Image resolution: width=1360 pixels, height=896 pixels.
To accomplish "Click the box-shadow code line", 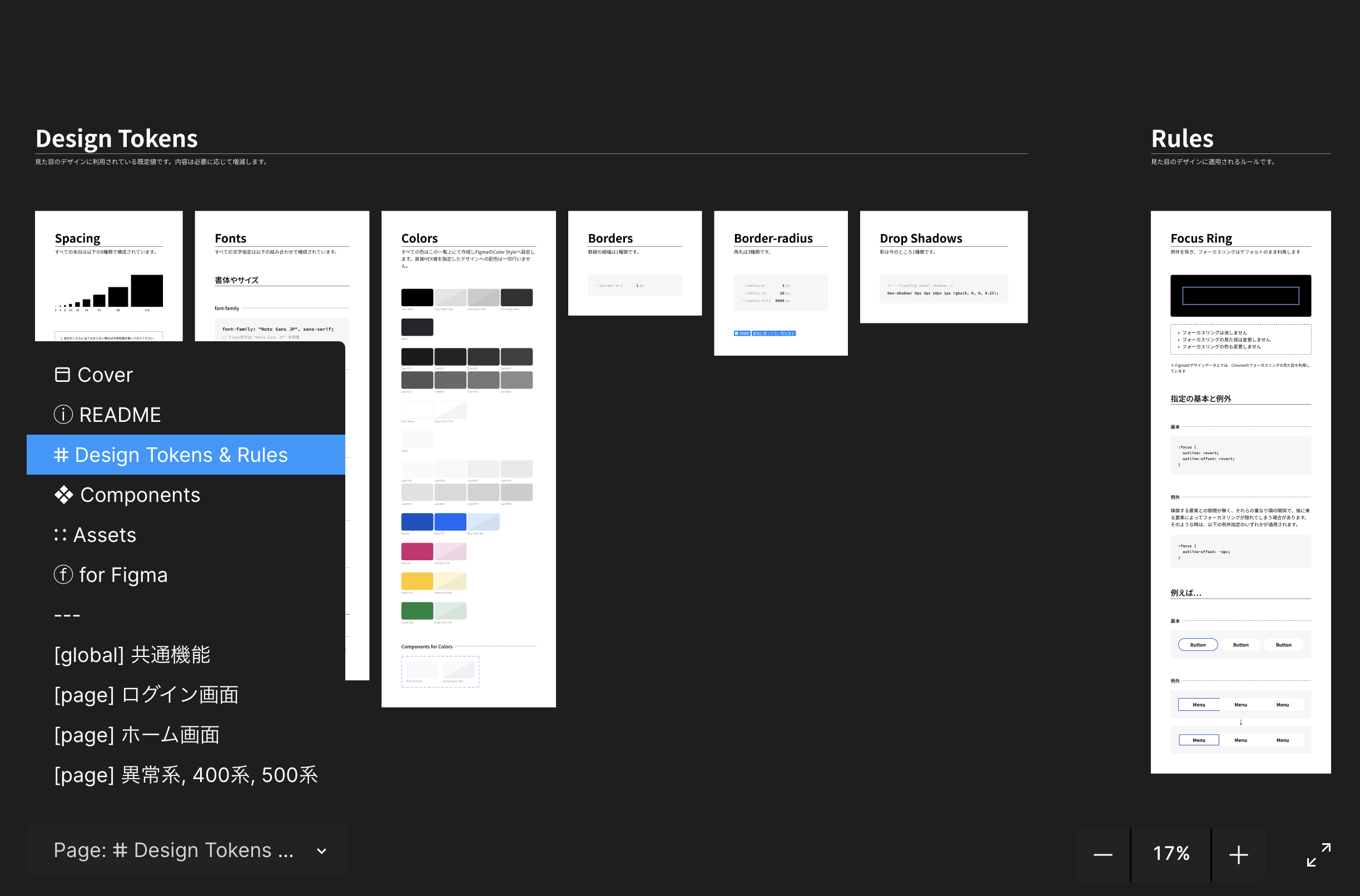I will coord(942,293).
